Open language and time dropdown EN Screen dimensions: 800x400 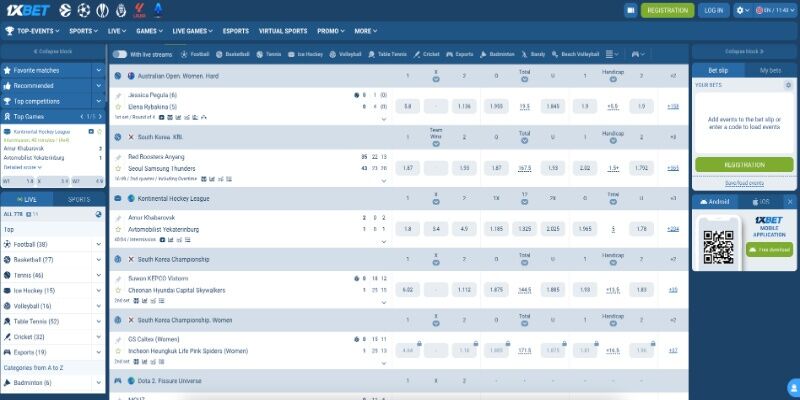coord(776,10)
